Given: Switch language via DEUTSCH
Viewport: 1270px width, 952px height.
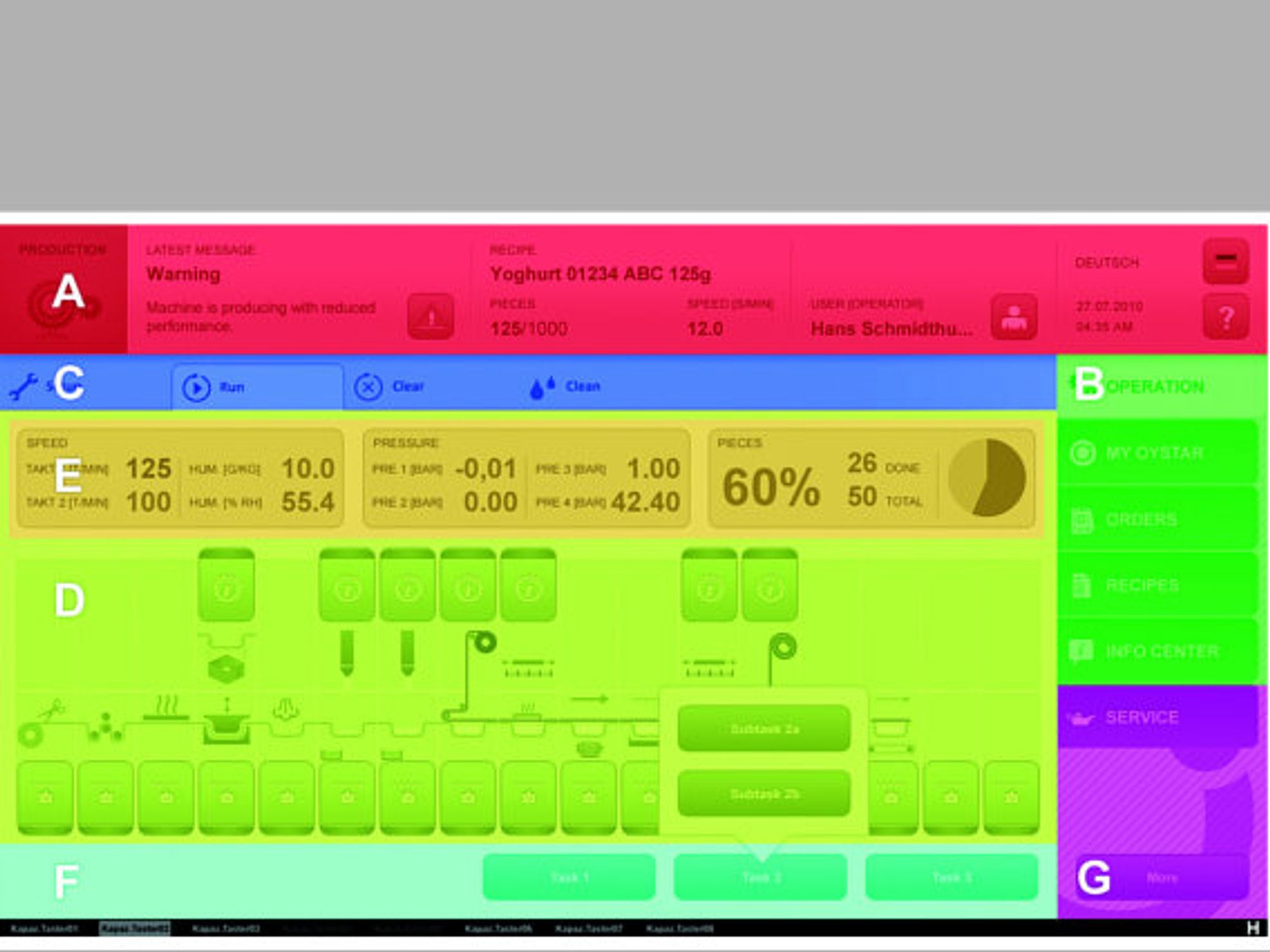Looking at the screenshot, I should 1107,262.
